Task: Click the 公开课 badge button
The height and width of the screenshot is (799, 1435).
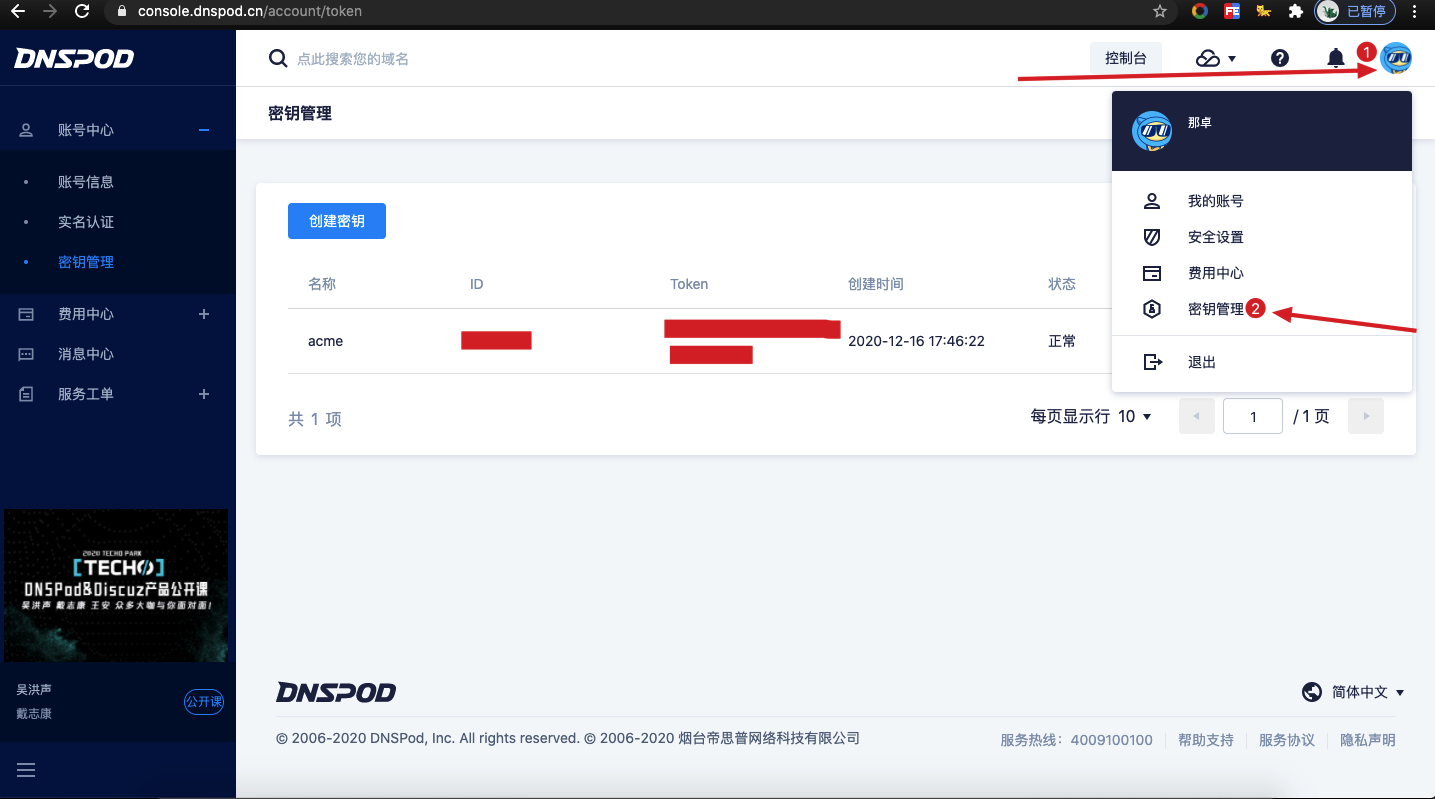Action: pos(204,702)
